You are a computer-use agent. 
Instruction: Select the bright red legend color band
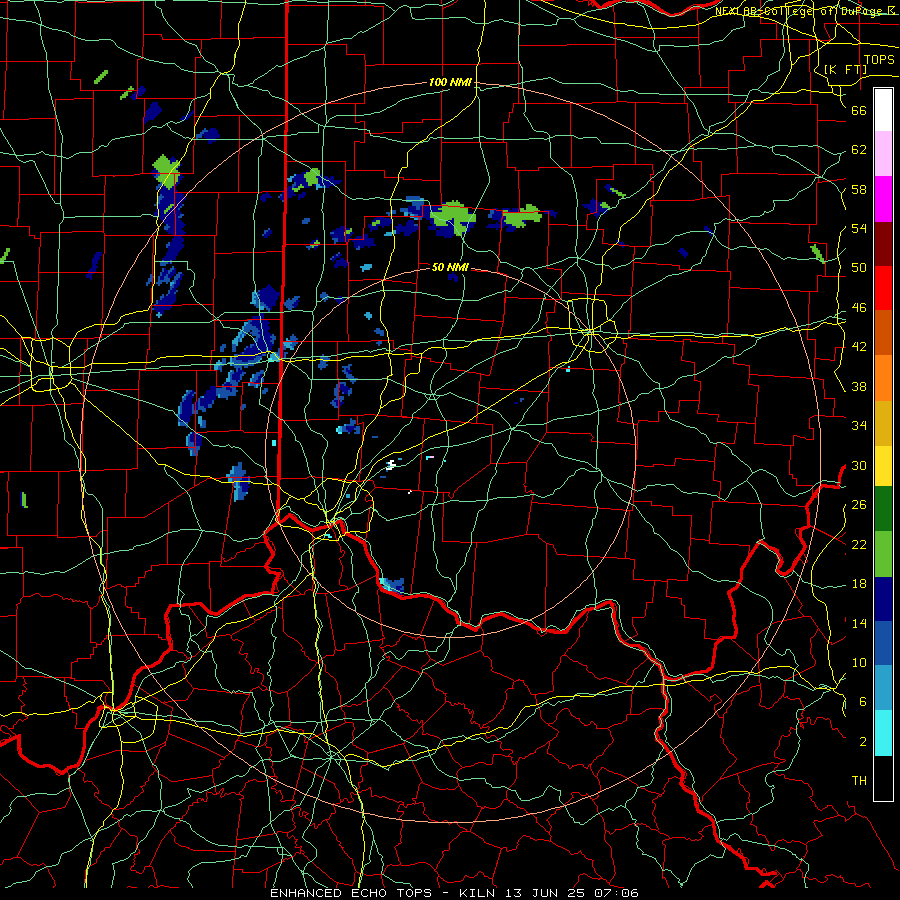pos(883,288)
